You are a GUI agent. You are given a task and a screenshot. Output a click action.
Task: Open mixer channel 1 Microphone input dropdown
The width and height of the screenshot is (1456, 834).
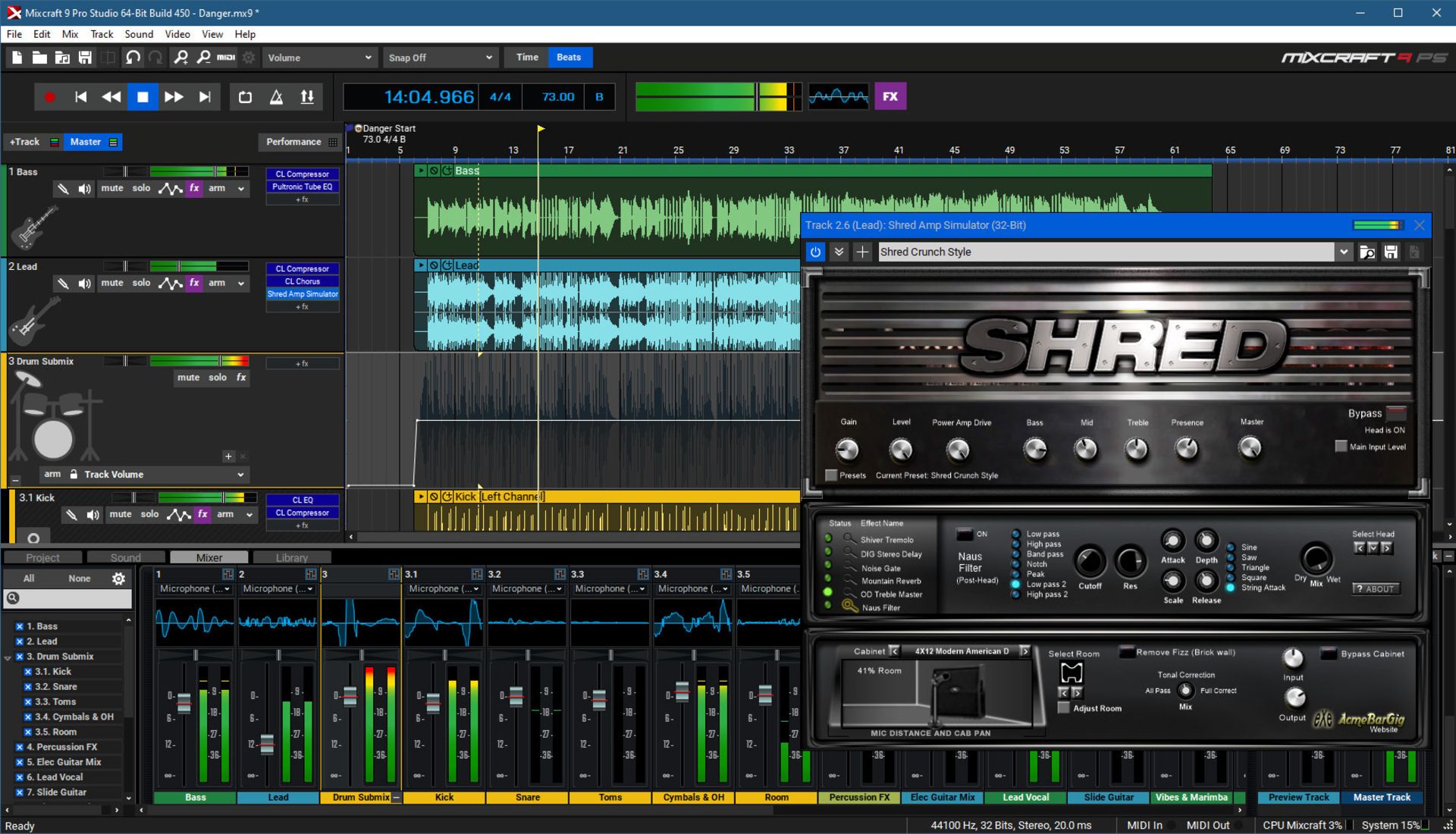[x=195, y=589]
